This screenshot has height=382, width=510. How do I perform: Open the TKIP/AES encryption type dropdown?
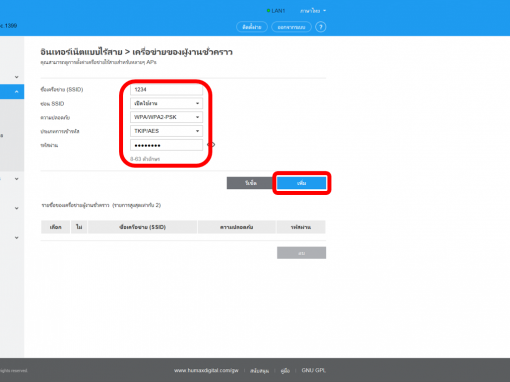click(166, 131)
